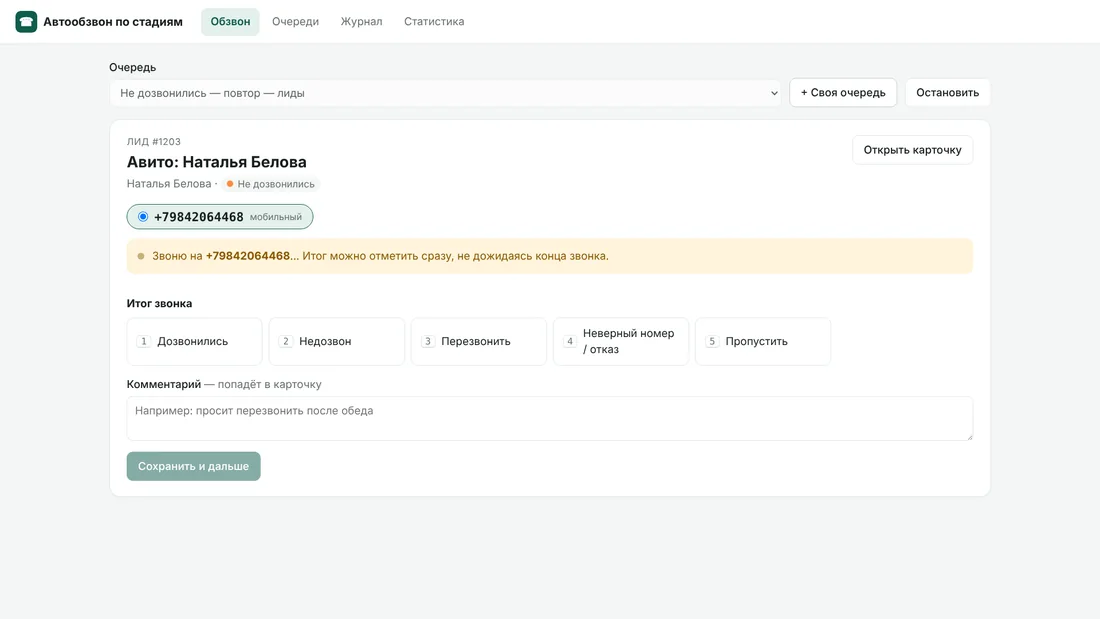1100x619 pixels.
Task: Choose the Недозвон call result
Action: coord(337,342)
